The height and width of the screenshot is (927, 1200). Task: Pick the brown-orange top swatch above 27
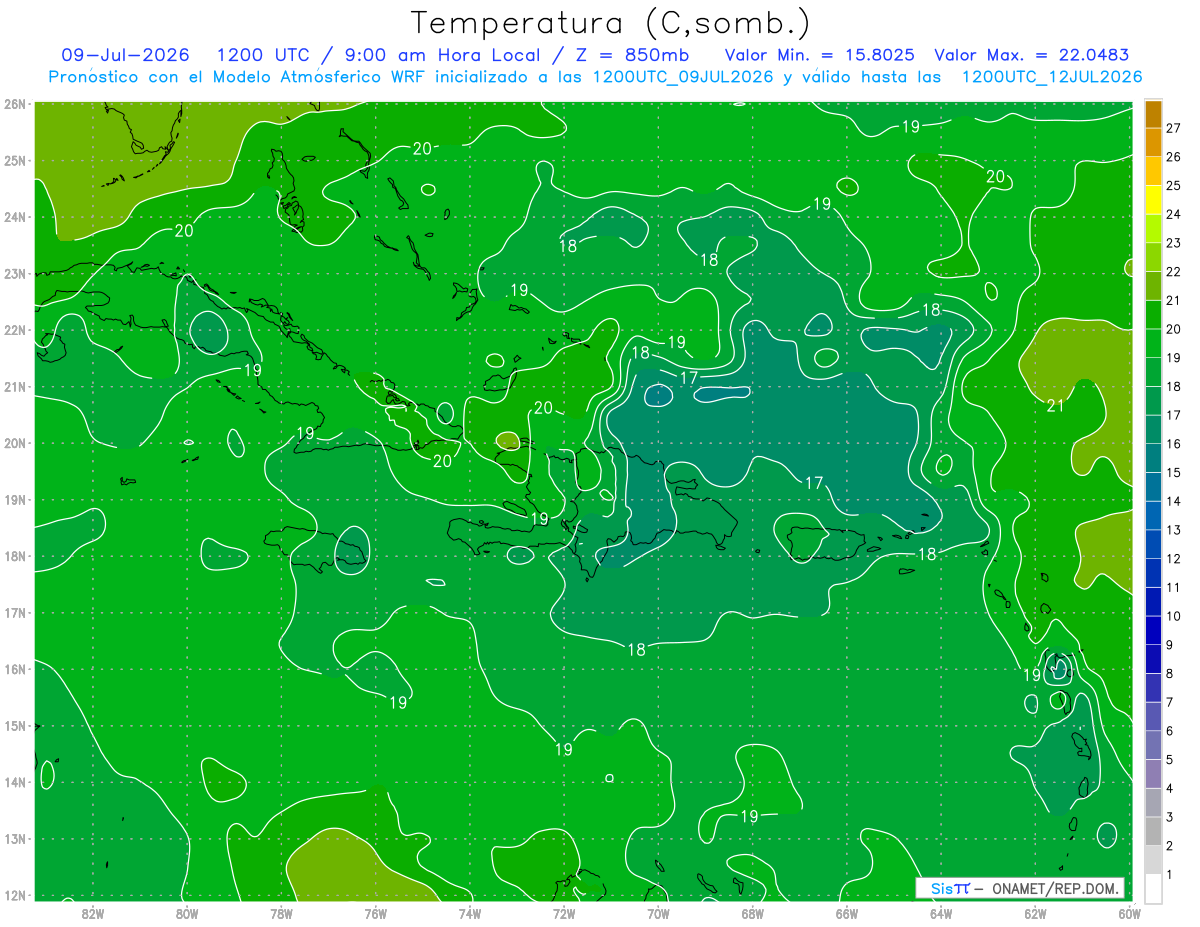click(1153, 113)
